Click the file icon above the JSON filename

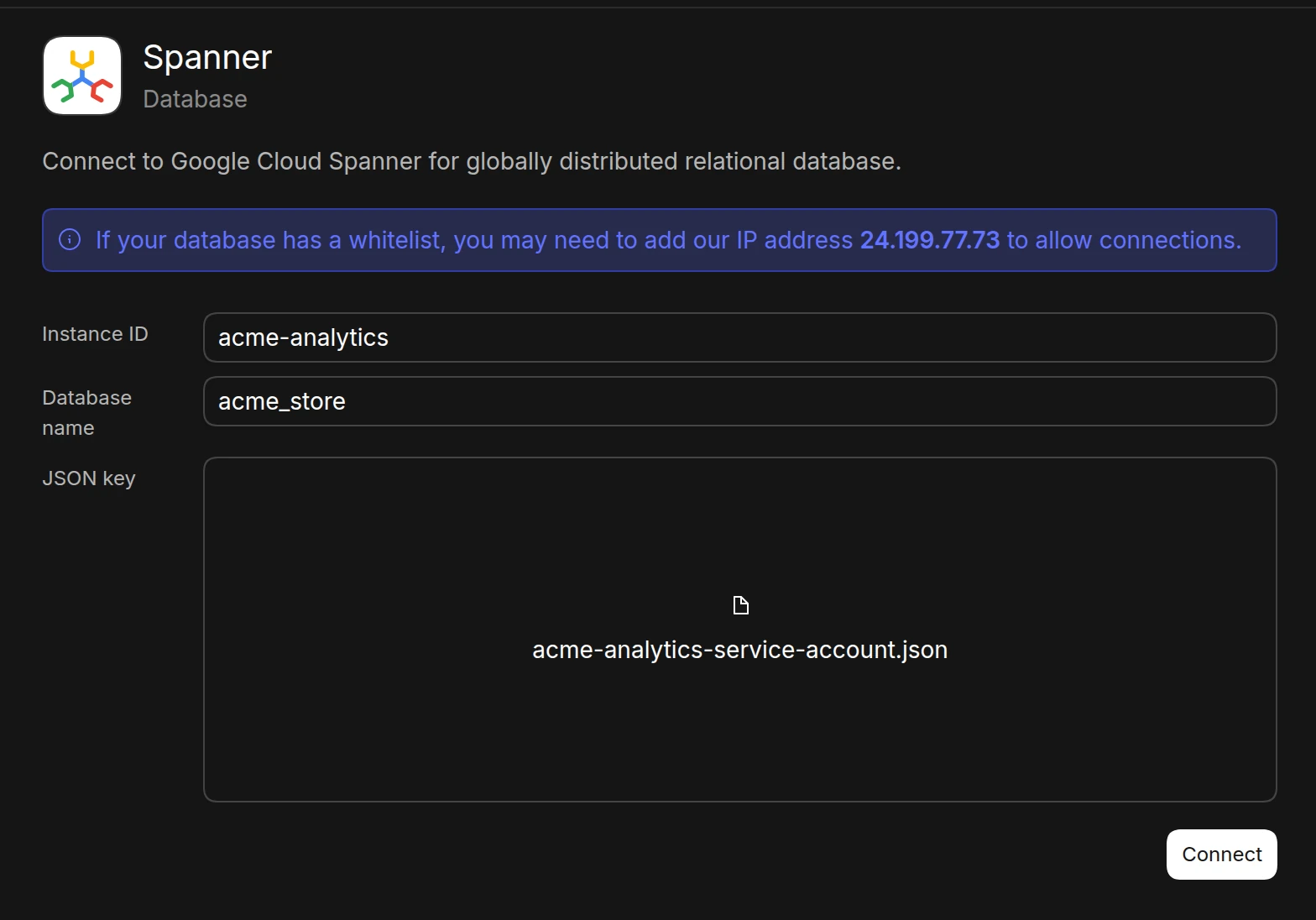pyautogui.click(x=740, y=605)
